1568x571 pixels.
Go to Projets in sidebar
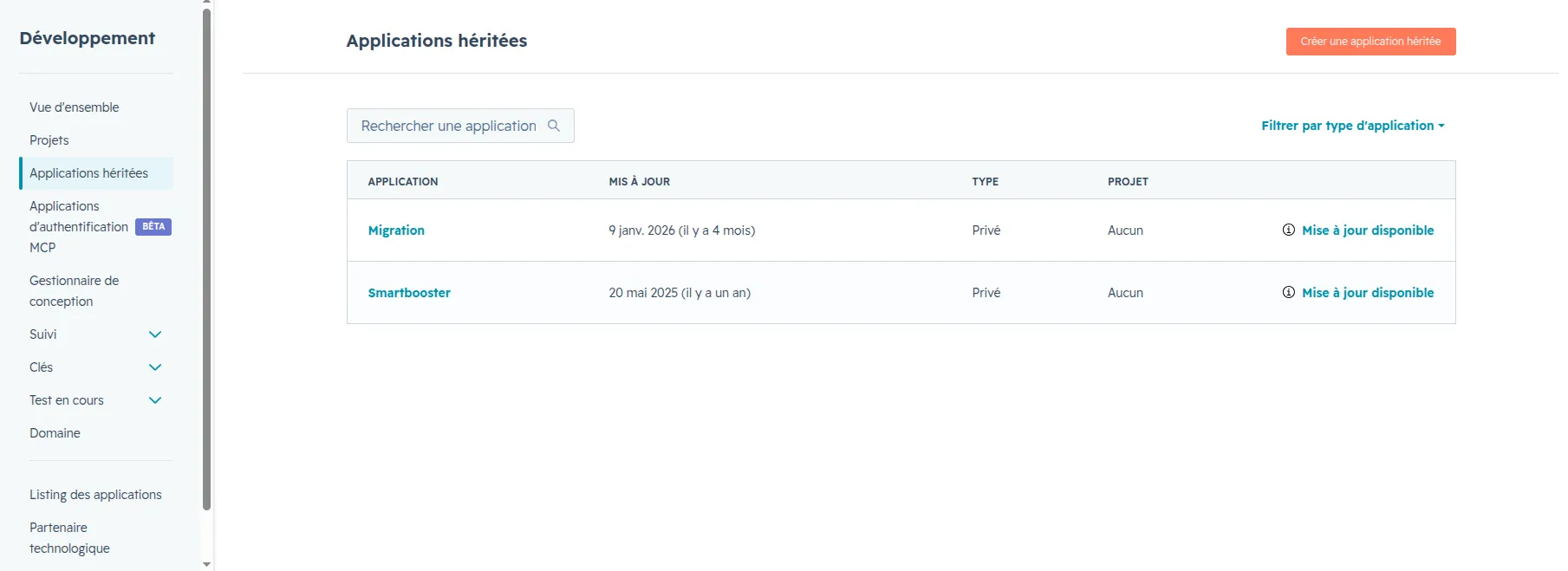coord(49,140)
